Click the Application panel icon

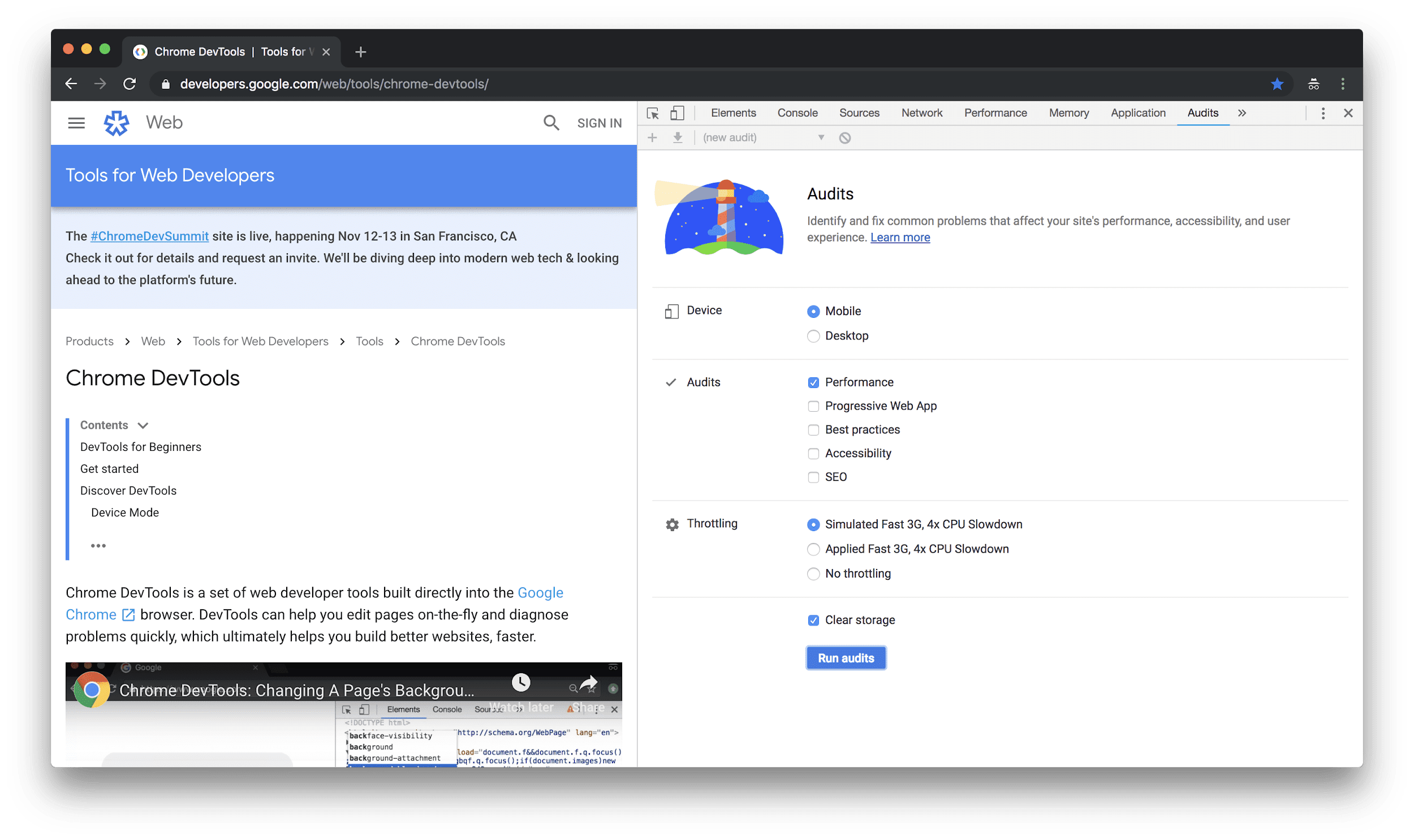click(1138, 112)
